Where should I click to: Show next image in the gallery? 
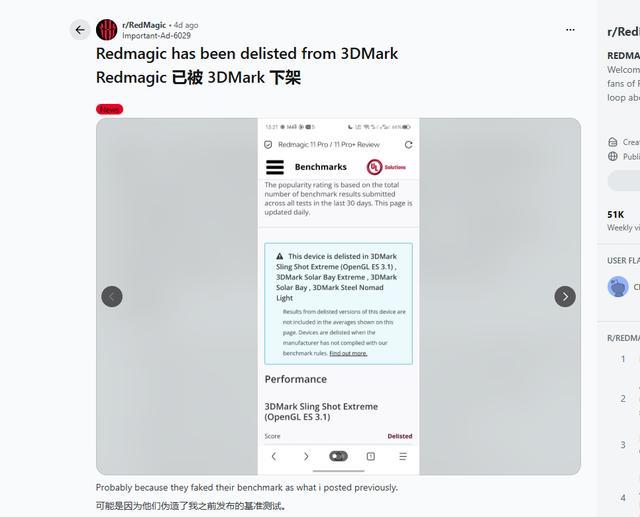(x=565, y=297)
